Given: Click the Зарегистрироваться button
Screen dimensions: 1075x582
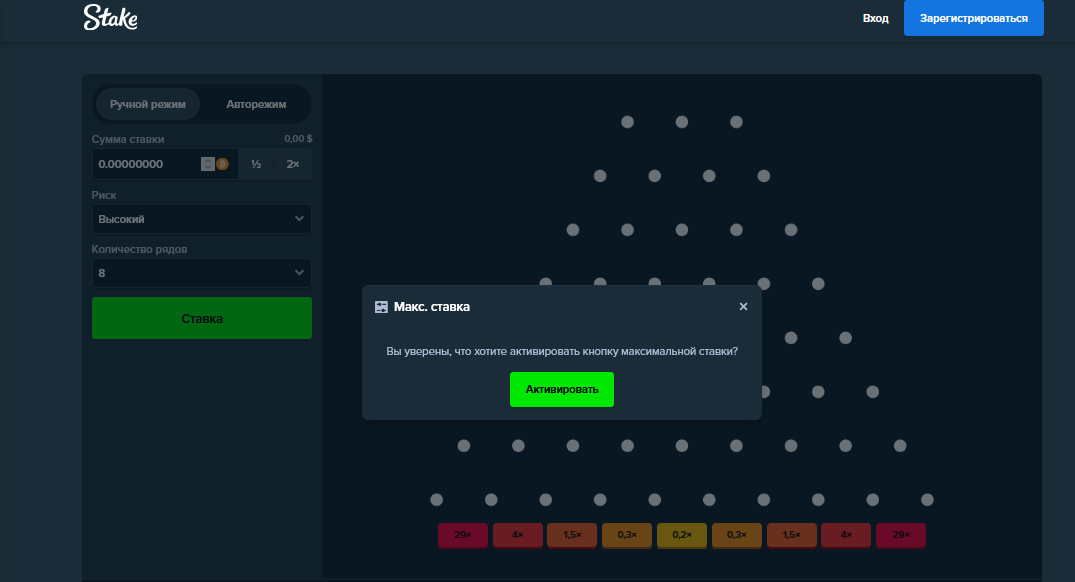Looking at the screenshot, I should 973,18.
